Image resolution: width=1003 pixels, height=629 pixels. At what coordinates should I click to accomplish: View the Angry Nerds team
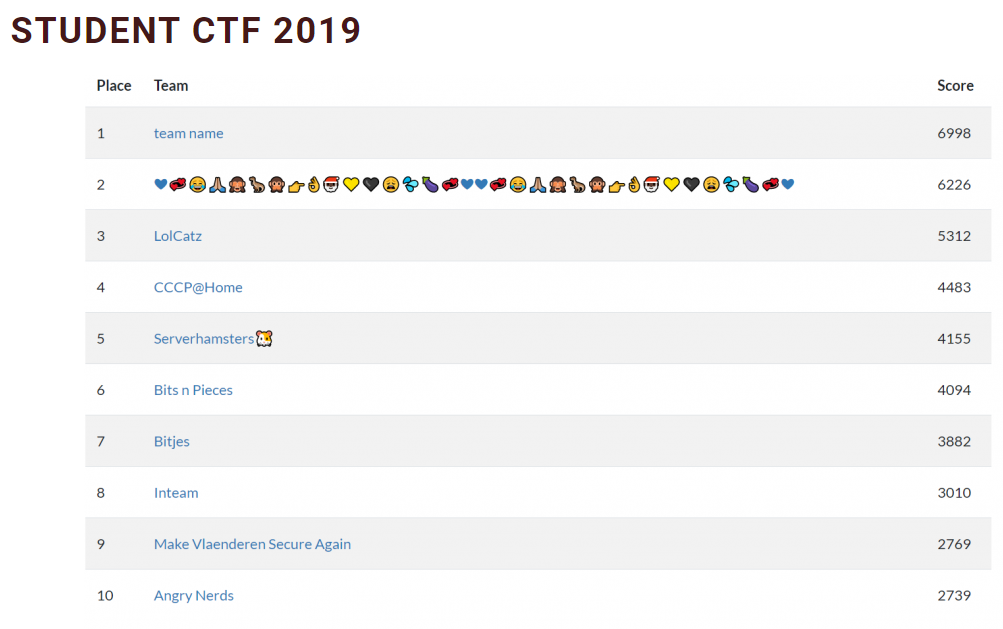click(193, 596)
